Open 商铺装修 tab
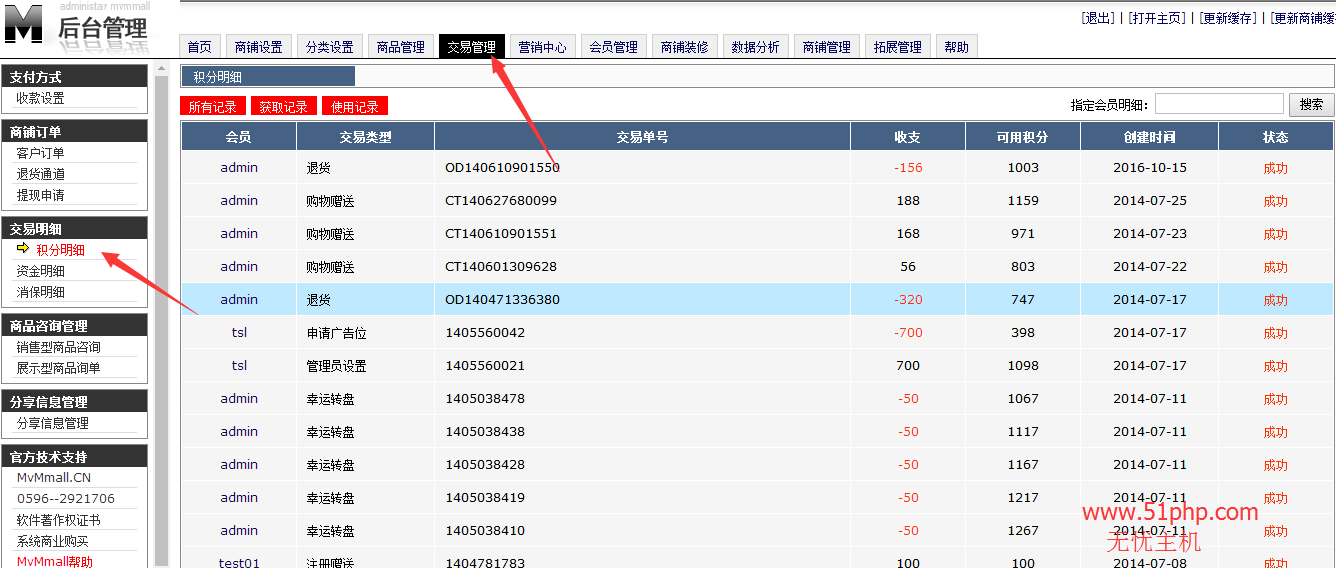 [684, 47]
